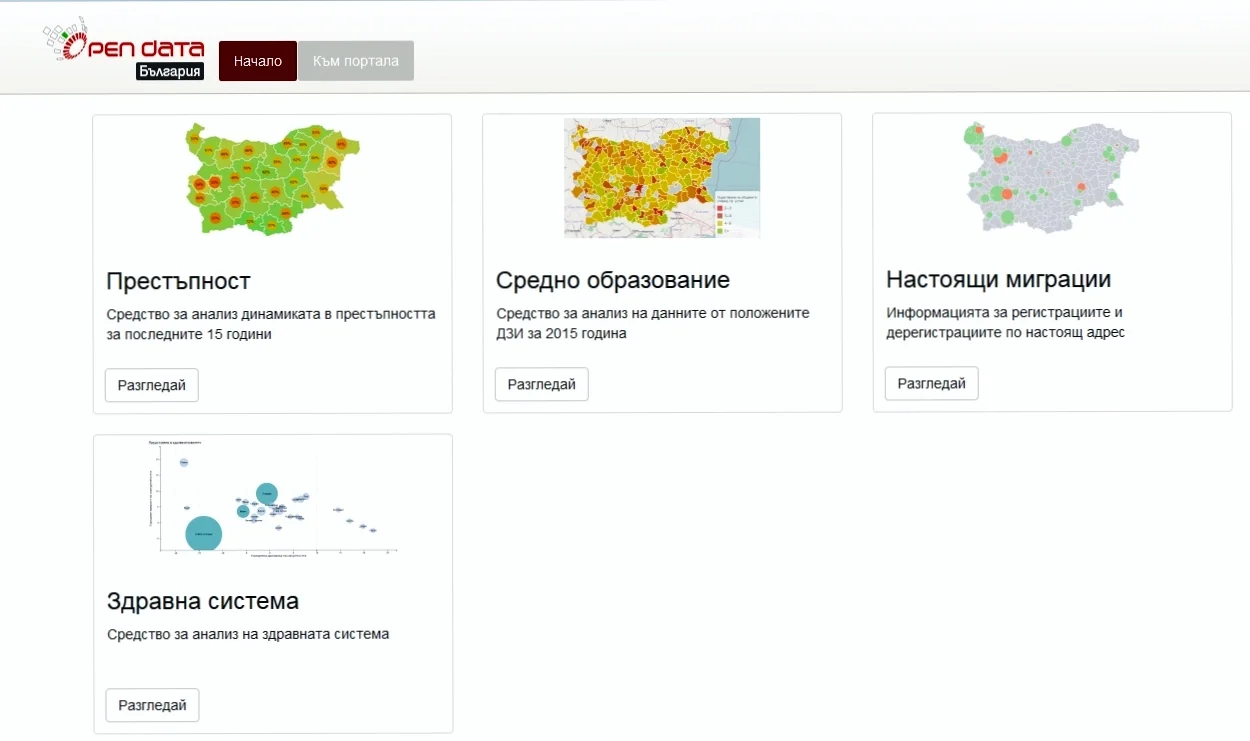
Task: Click the ДЗИ за 2015 година description
Action: point(653,323)
